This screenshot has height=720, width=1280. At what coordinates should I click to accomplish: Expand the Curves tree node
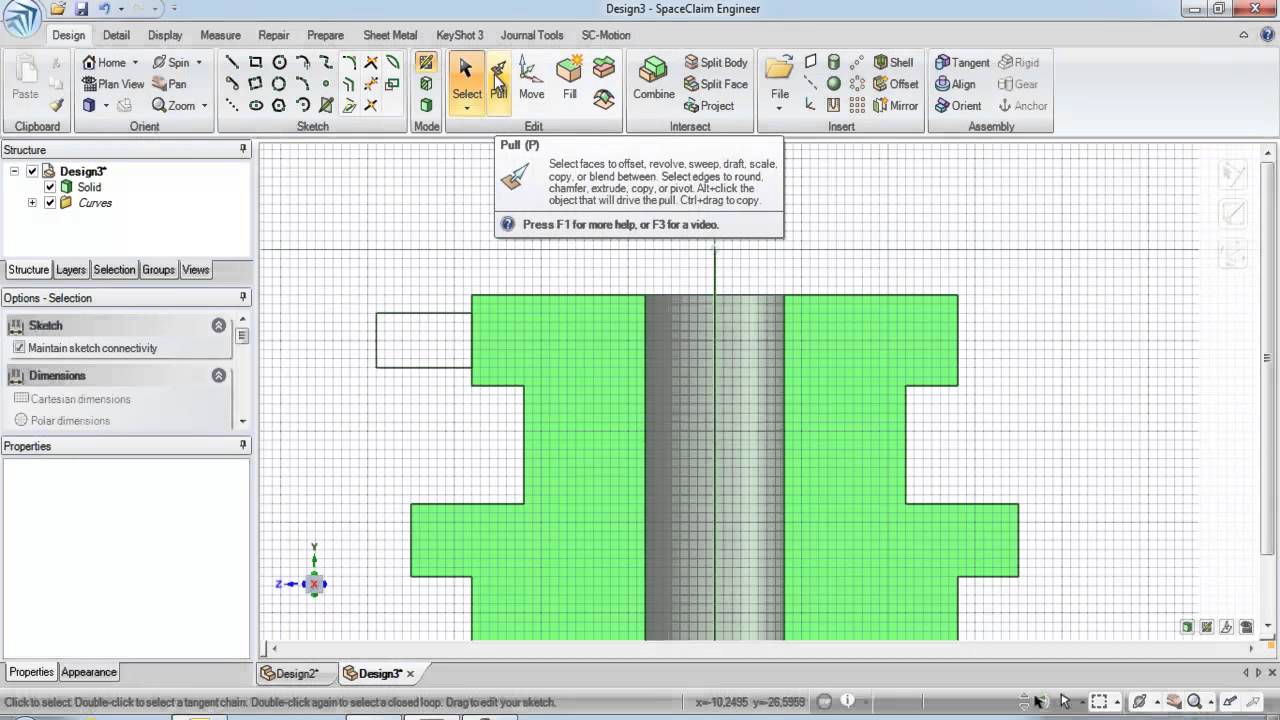coord(32,203)
